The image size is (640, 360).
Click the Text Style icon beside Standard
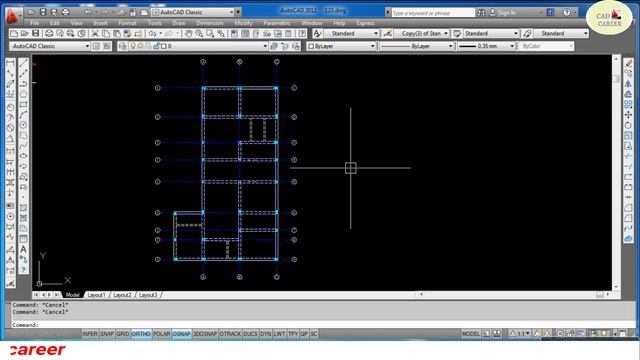pos(318,33)
